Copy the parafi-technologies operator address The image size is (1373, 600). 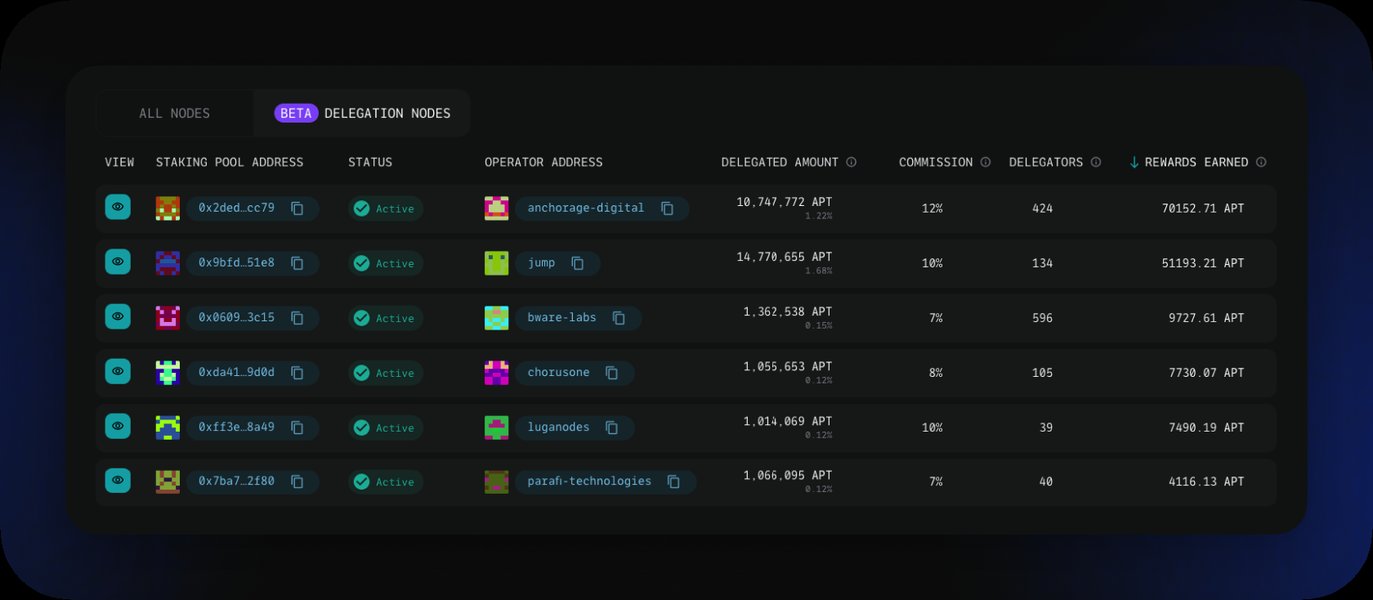point(674,482)
